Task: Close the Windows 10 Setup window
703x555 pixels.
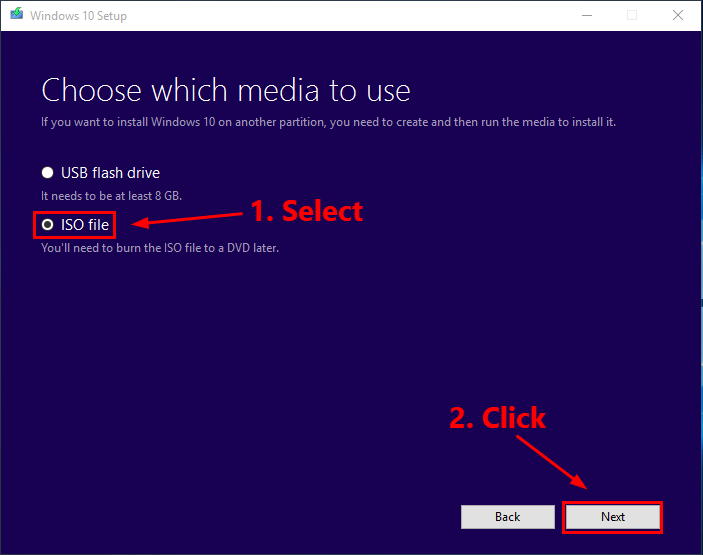Action: tap(677, 16)
